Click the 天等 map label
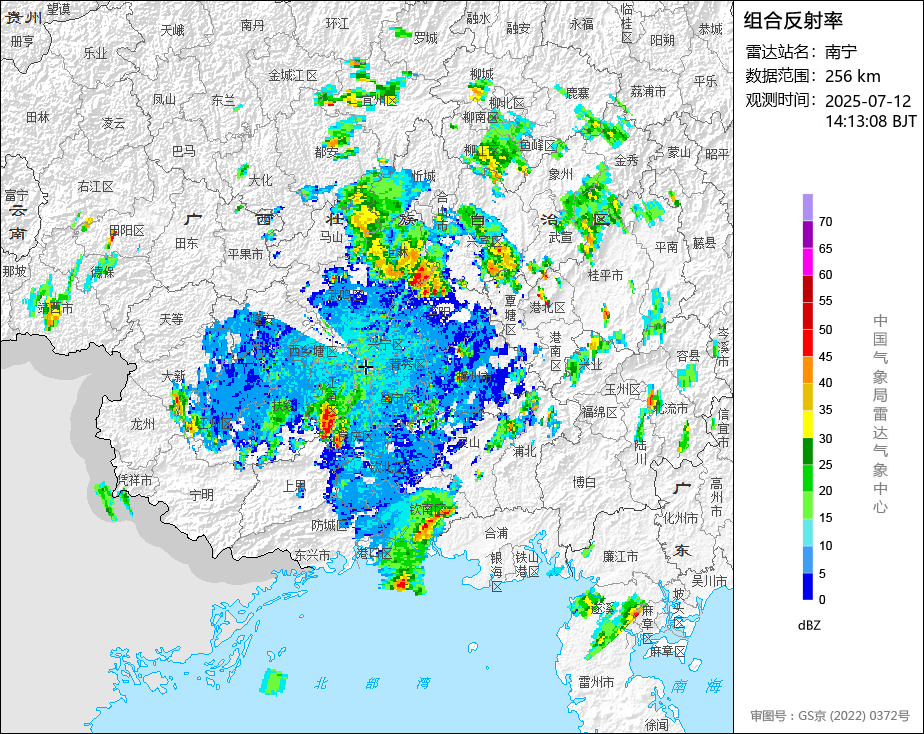Image resolution: width=924 pixels, height=734 pixels. 171,319
